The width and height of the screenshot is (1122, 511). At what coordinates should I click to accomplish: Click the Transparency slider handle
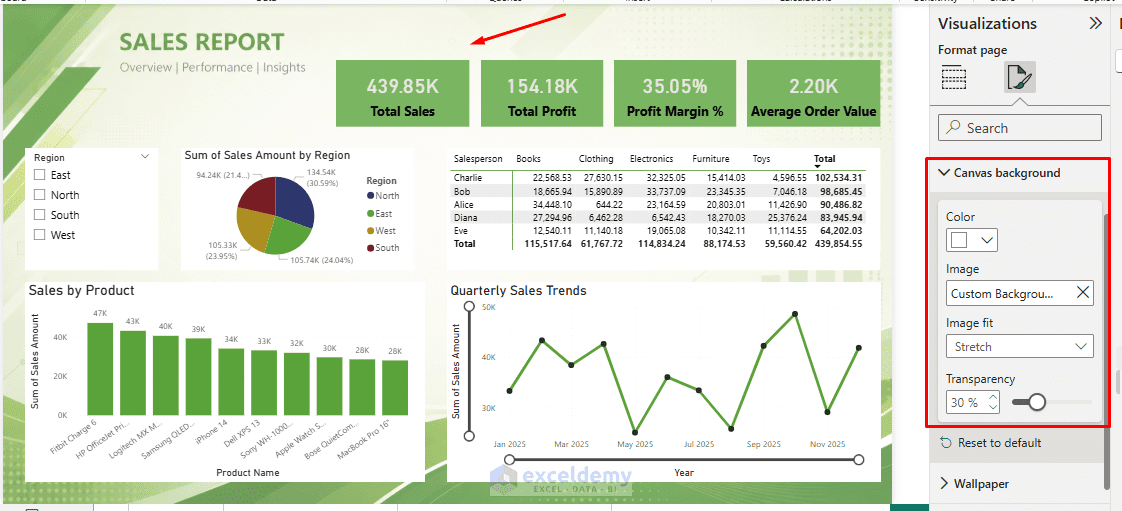click(1035, 402)
